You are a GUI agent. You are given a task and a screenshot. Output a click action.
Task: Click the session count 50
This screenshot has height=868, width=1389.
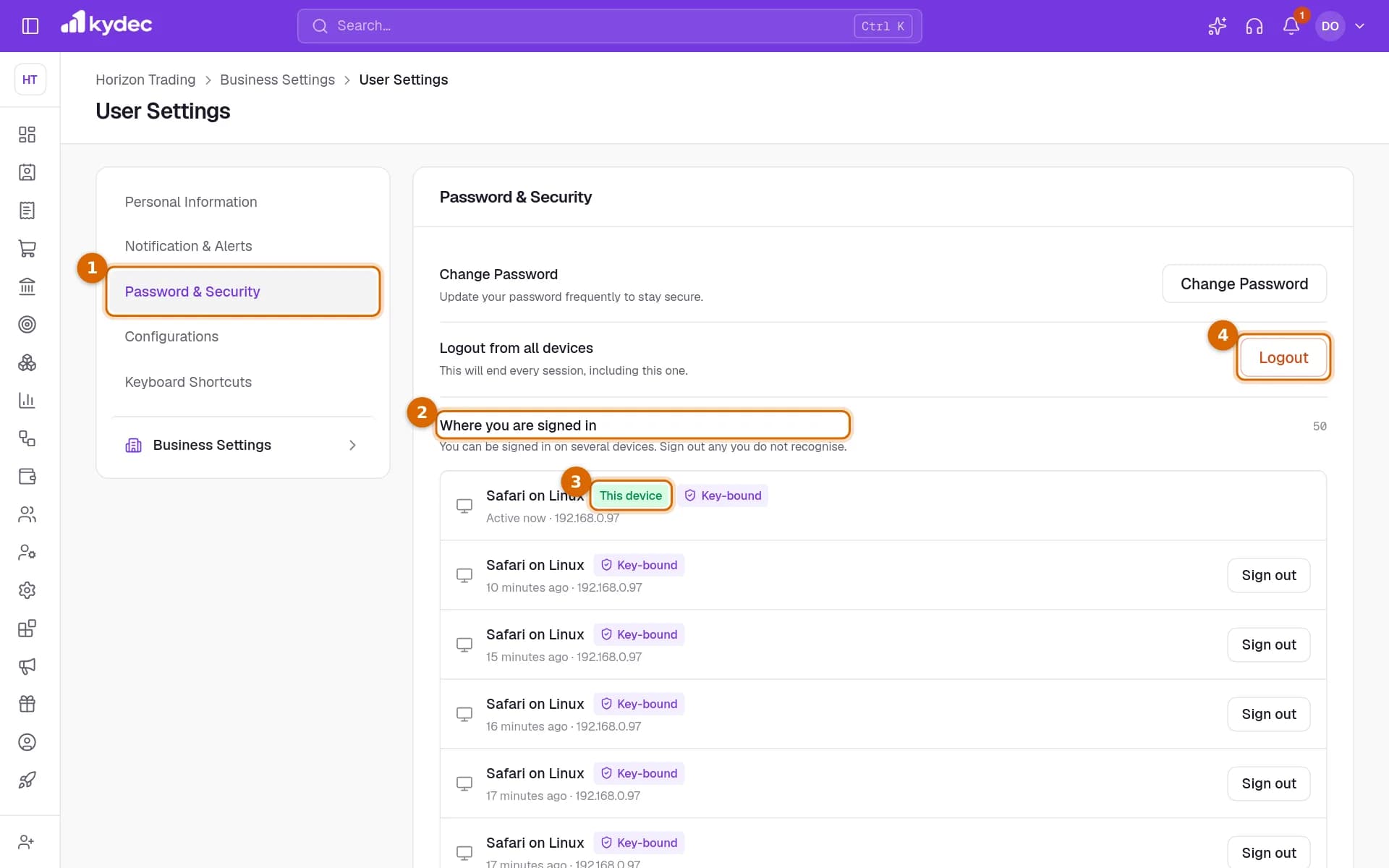coord(1320,426)
